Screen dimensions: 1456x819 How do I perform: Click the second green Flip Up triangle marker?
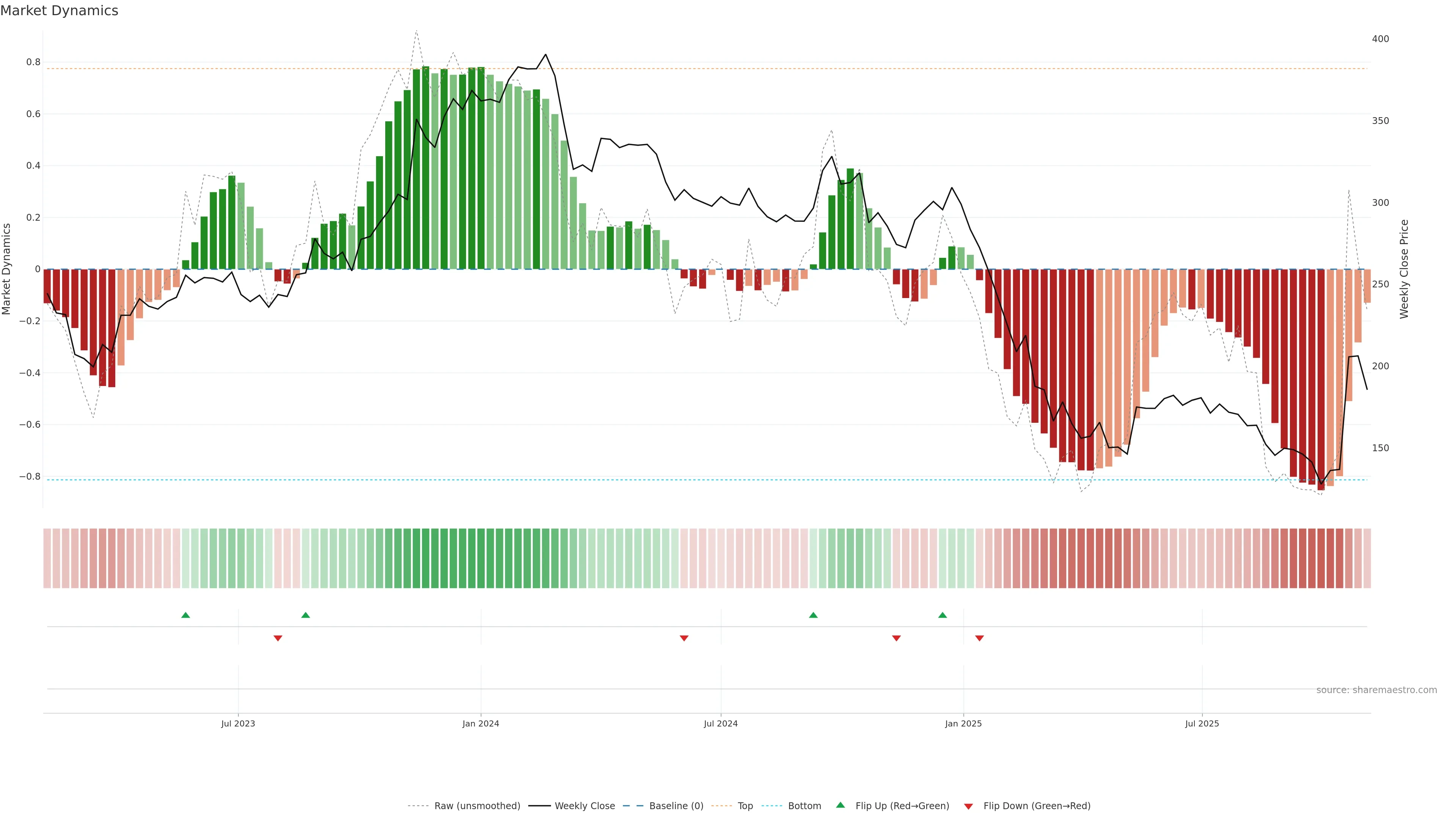(306, 615)
